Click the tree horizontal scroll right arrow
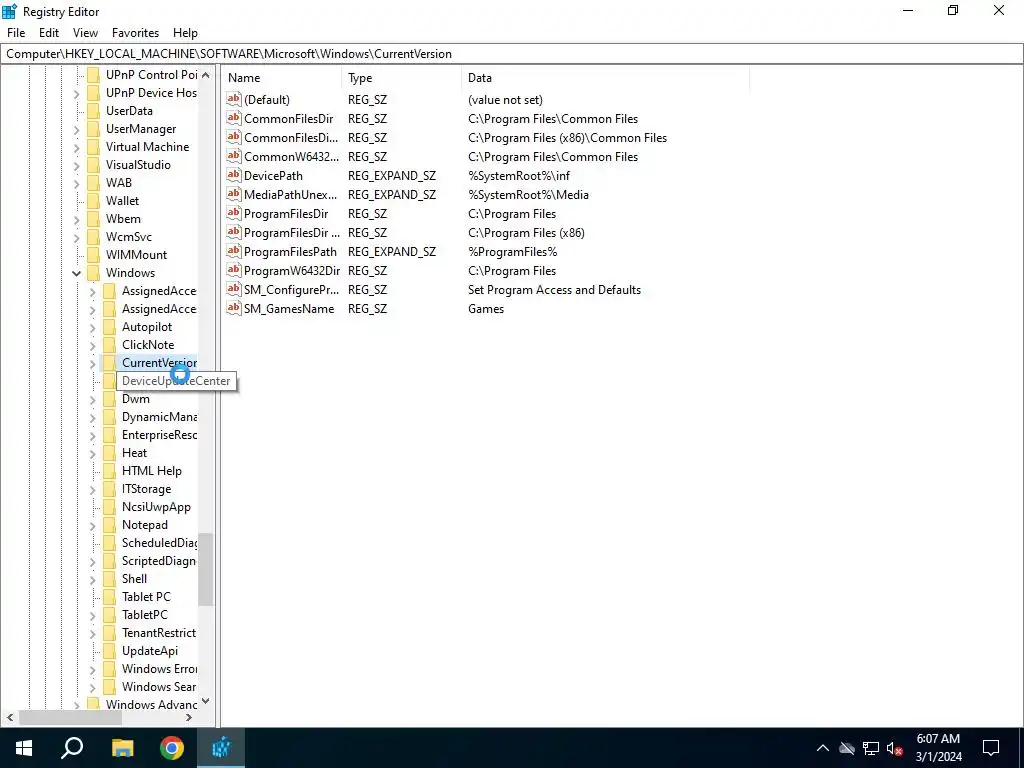 (x=189, y=717)
